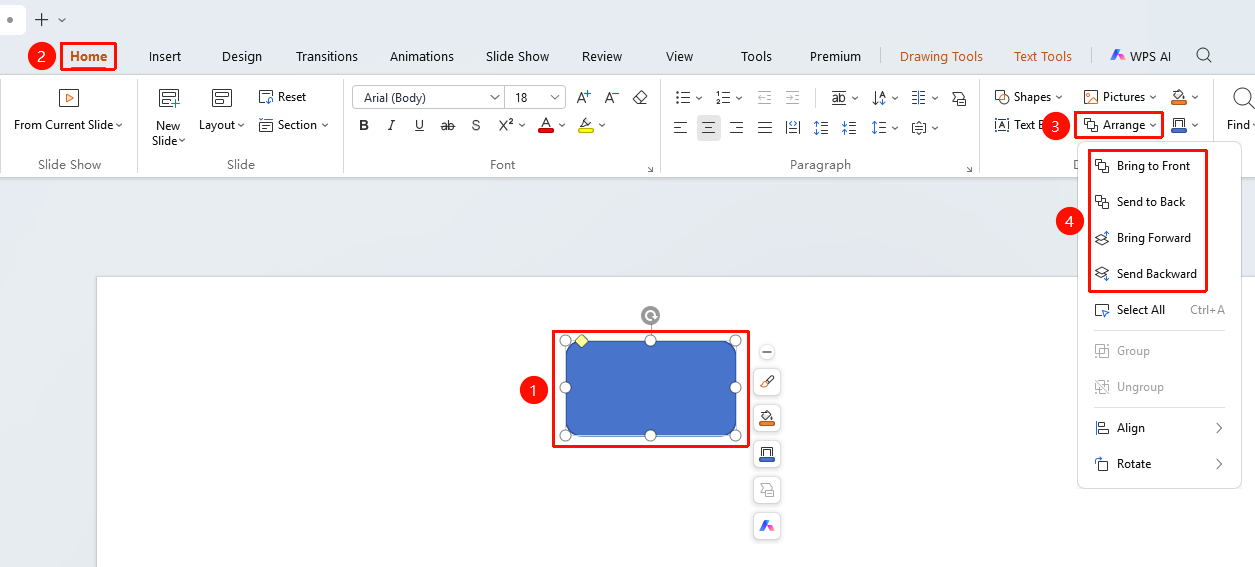Click the Layout icon
Screen dimensions: 1255x567
tap(221, 98)
